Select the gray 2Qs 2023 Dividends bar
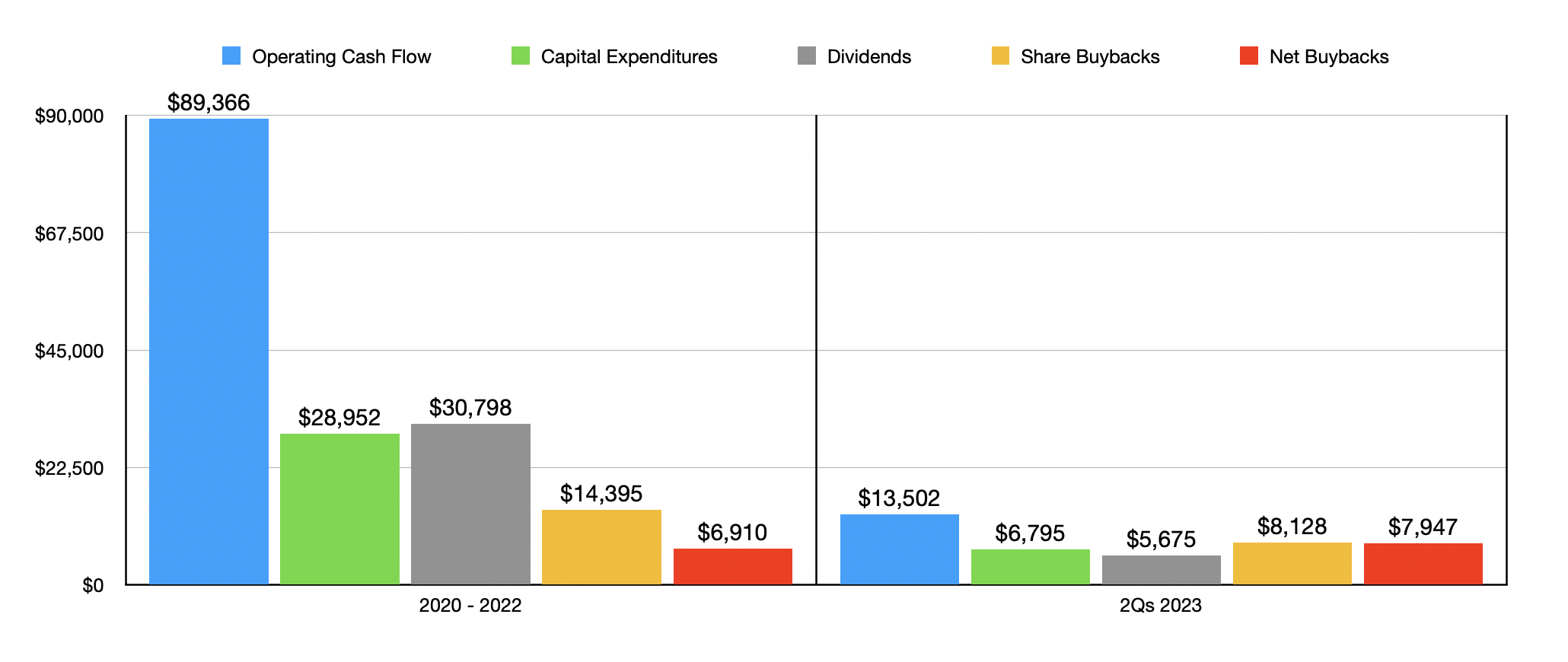The width and height of the screenshot is (1568, 662). pos(1161,570)
